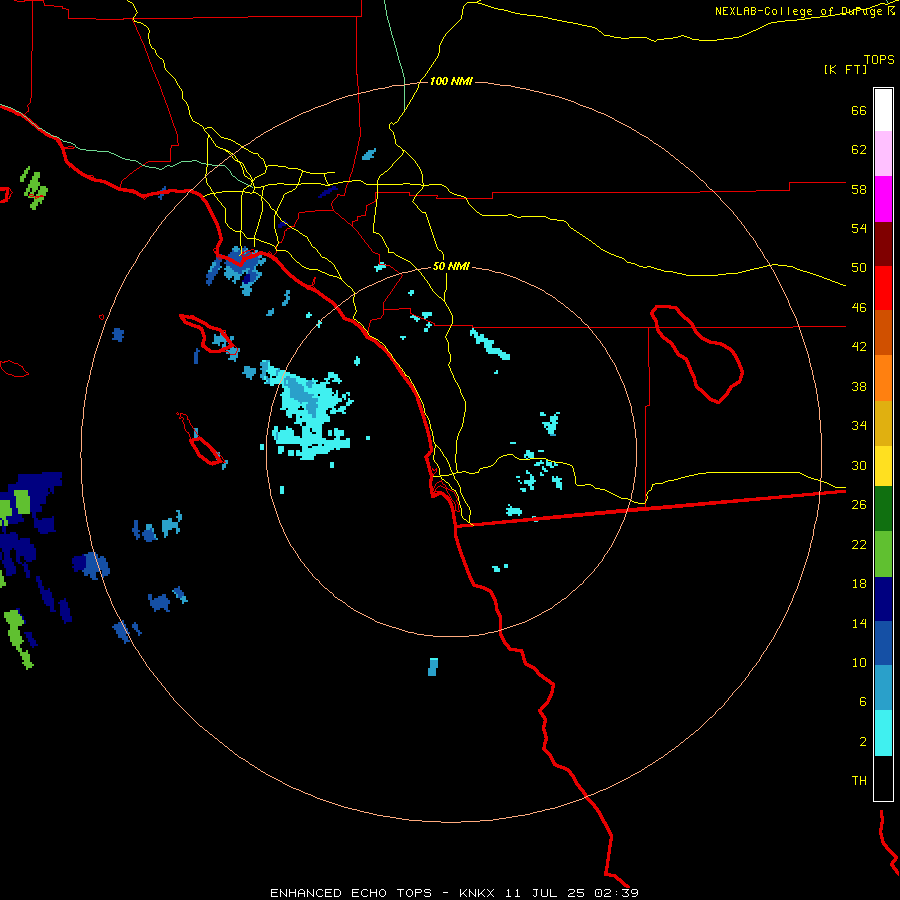Click the black TH legend swatch
Screen dimensions: 900x900
[883, 778]
